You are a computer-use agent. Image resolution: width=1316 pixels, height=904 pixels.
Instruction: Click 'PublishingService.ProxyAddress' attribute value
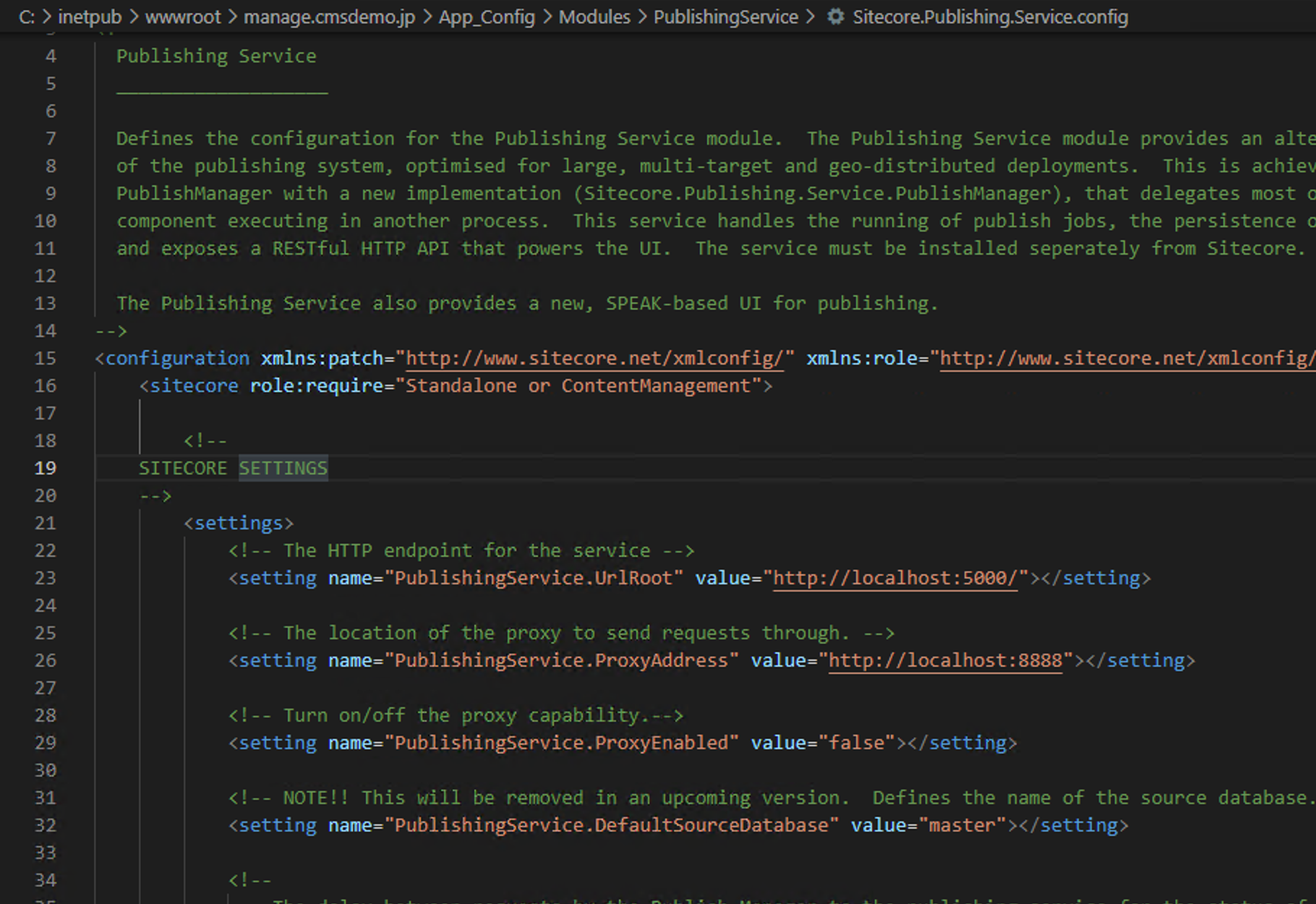(x=561, y=660)
